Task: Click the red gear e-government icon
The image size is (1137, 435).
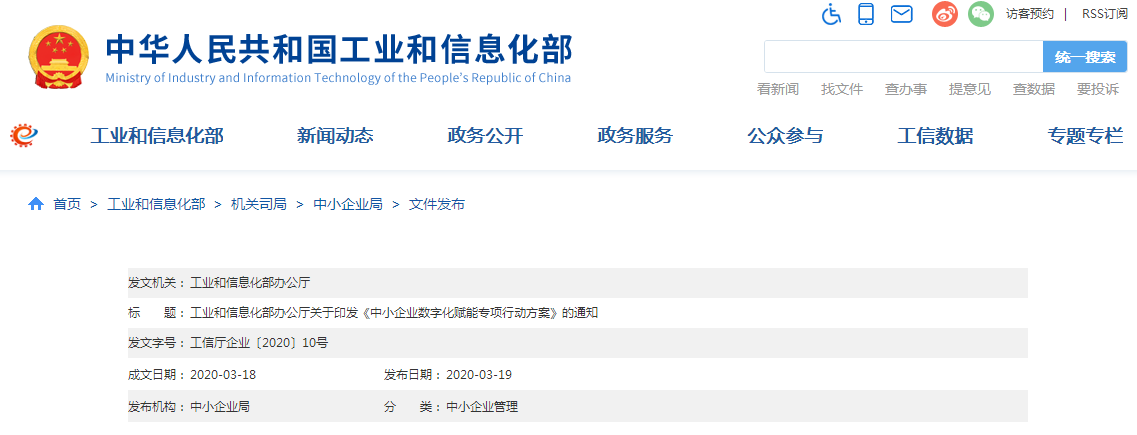Action: pyautogui.click(x=24, y=136)
